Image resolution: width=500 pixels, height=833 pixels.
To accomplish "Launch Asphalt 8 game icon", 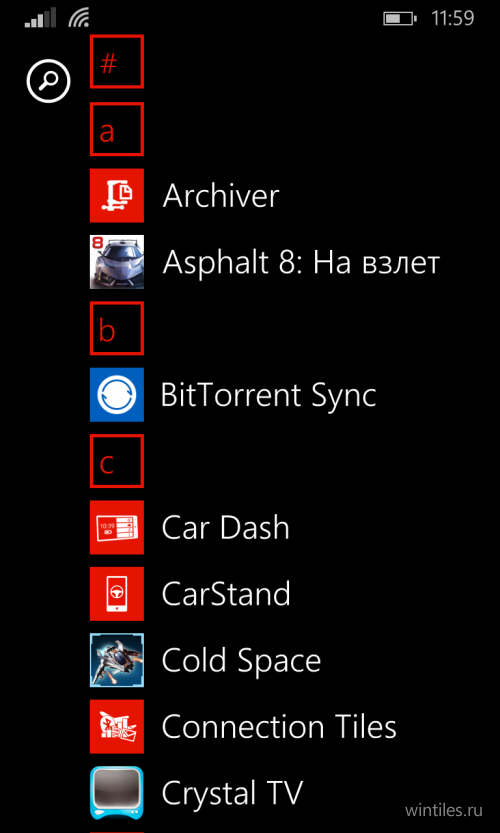I will point(116,262).
